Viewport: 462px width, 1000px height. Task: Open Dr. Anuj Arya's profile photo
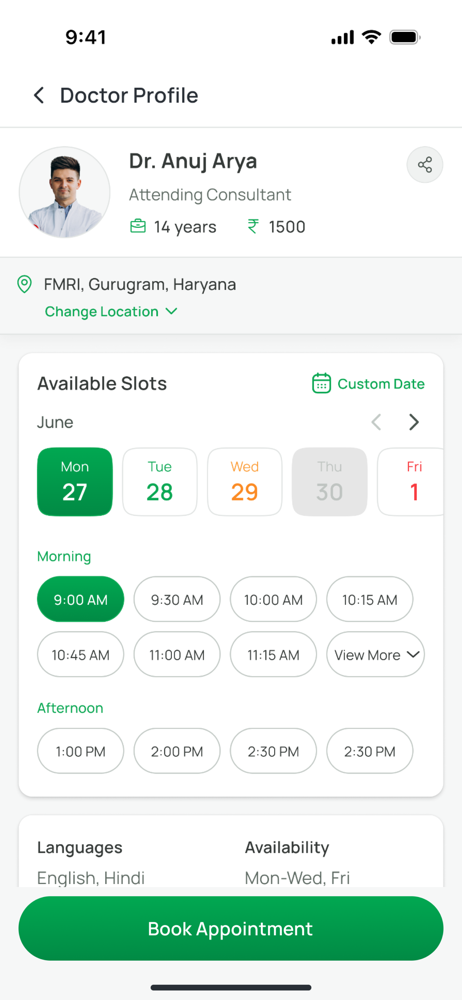point(64,193)
